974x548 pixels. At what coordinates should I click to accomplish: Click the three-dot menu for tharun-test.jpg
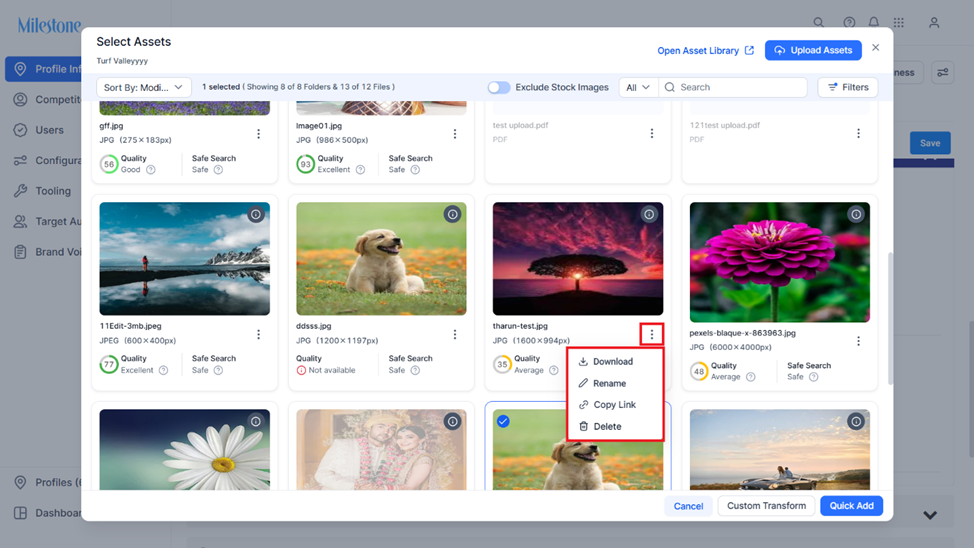652,334
